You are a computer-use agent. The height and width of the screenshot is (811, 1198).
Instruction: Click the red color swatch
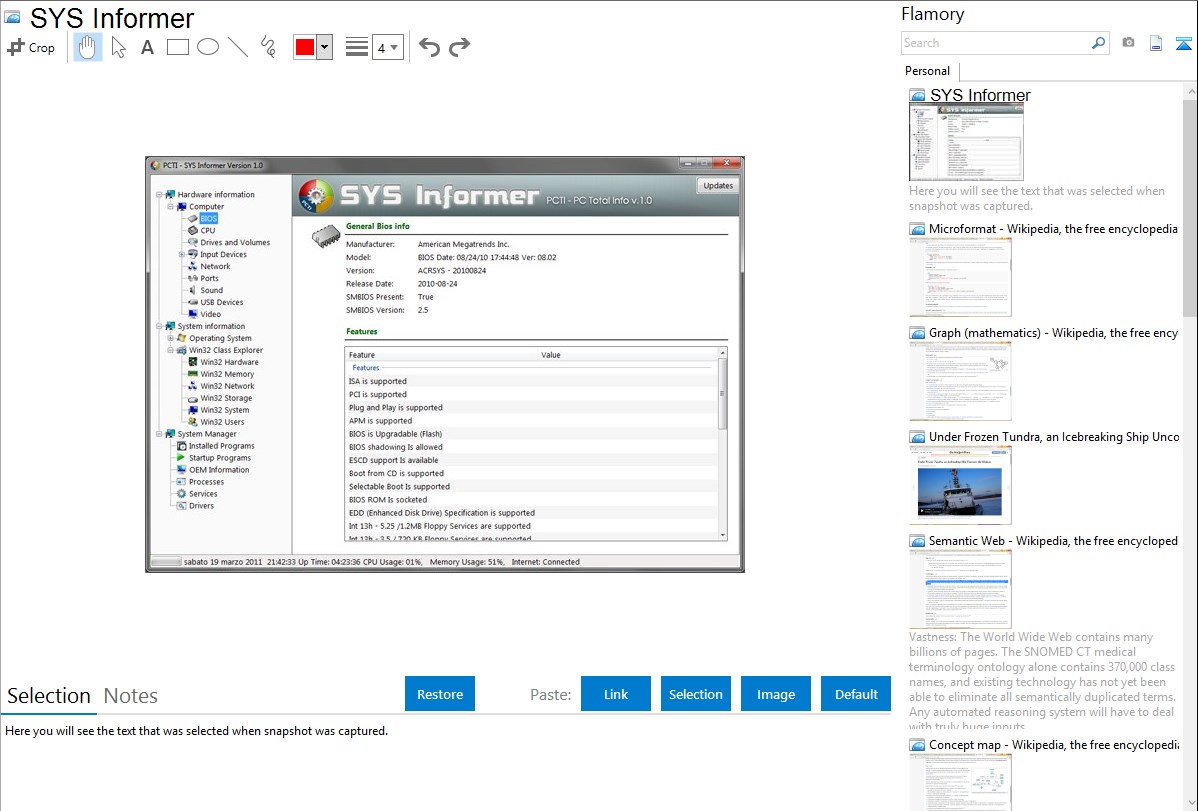pos(305,47)
